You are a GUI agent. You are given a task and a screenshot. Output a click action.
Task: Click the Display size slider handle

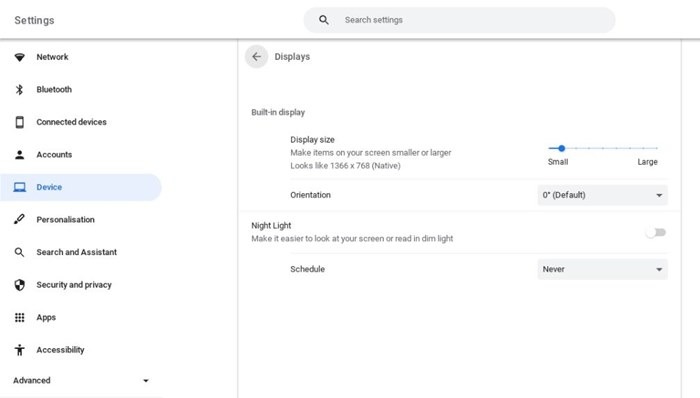pos(562,148)
